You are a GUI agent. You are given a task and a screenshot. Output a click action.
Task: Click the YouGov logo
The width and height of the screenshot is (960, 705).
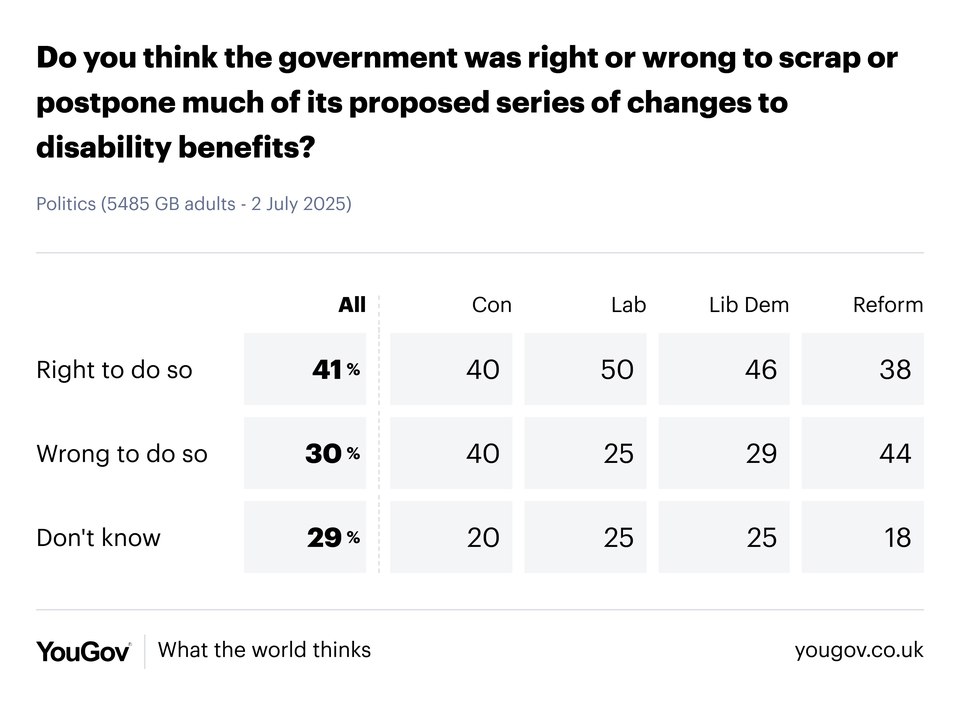tap(83, 651)
